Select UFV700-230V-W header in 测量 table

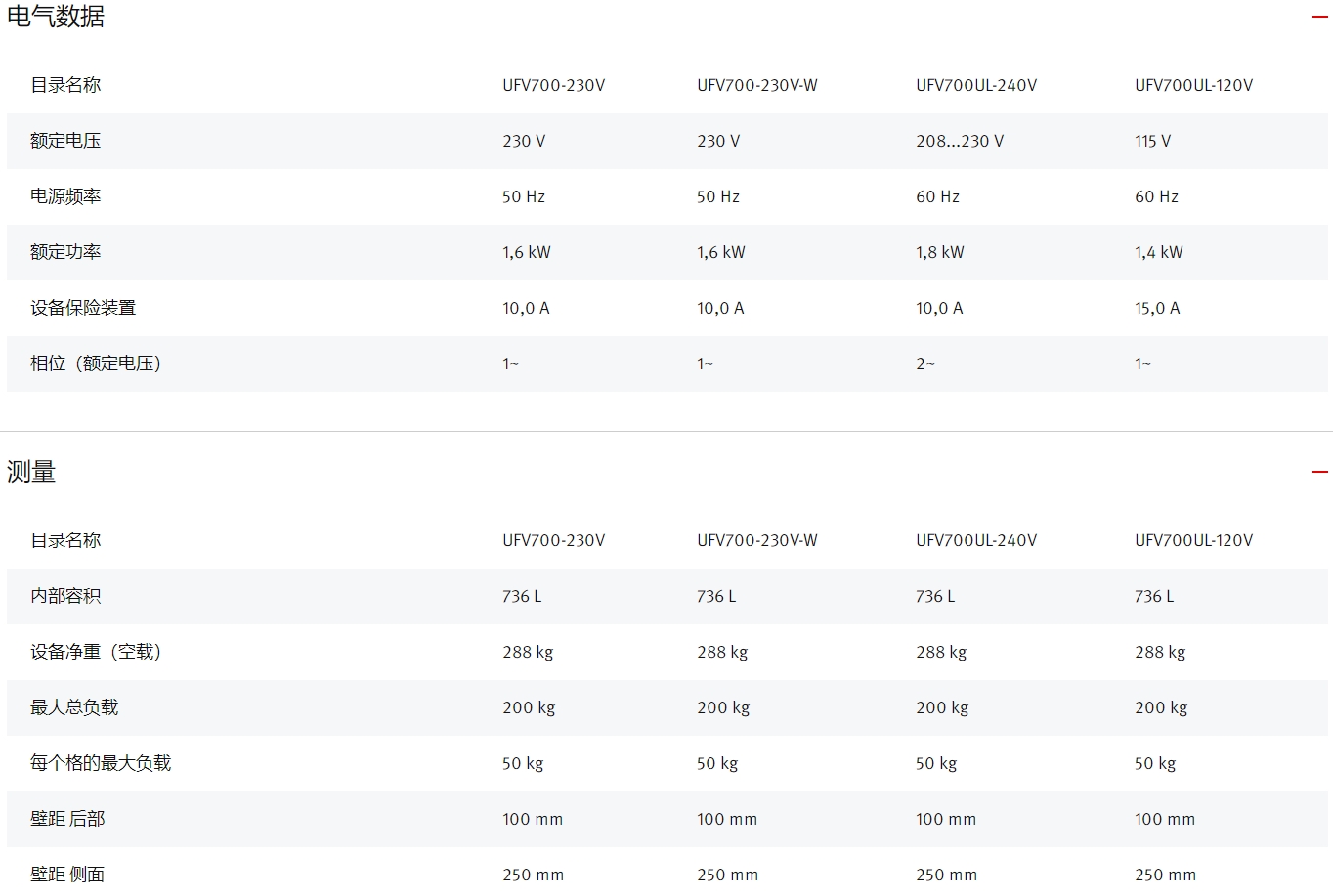[757, 540]
